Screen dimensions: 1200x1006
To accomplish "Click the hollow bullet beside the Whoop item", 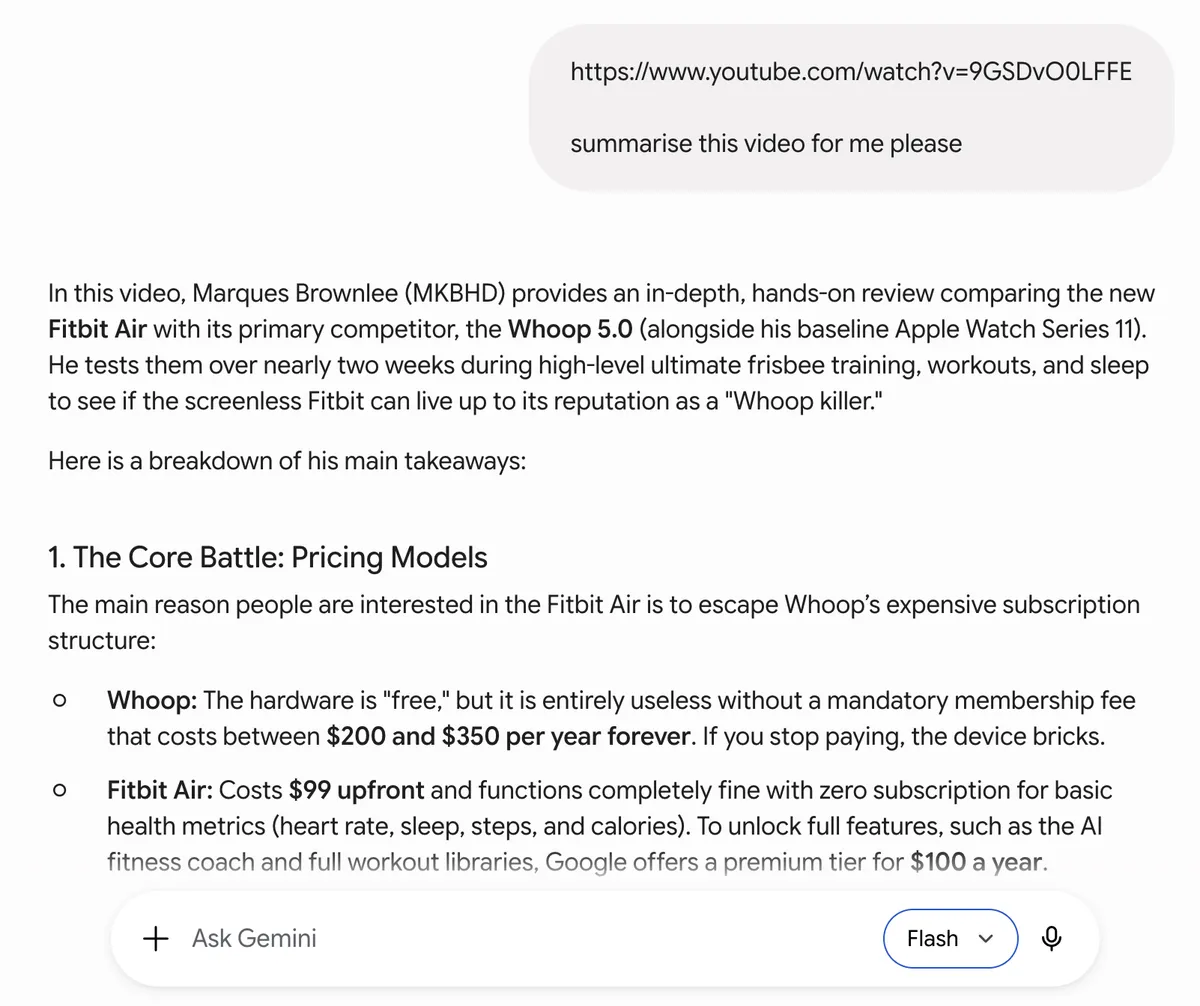I will pyautogui.click(x=59, y=702).
